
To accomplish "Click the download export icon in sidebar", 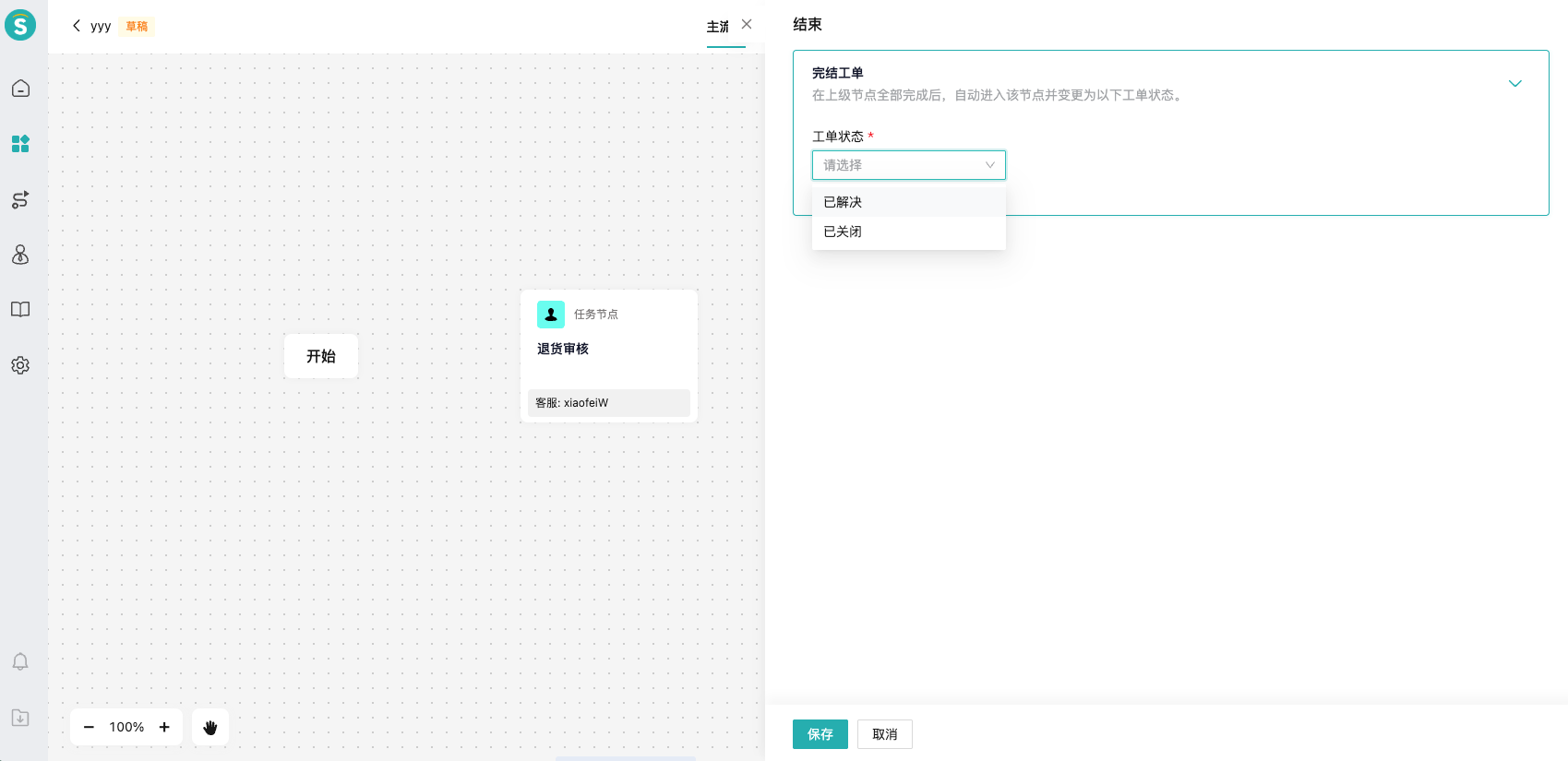I will click(x=20, y=718).
